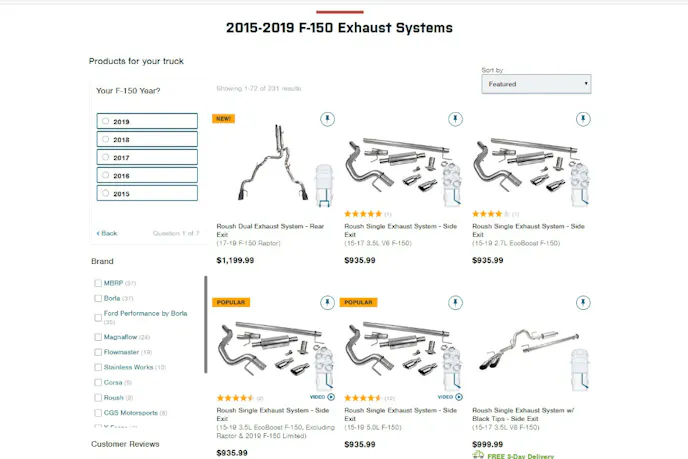Open the Sort by Featured dropdown
The height and width of the screenshot is (459, 688).
(536, 84)
